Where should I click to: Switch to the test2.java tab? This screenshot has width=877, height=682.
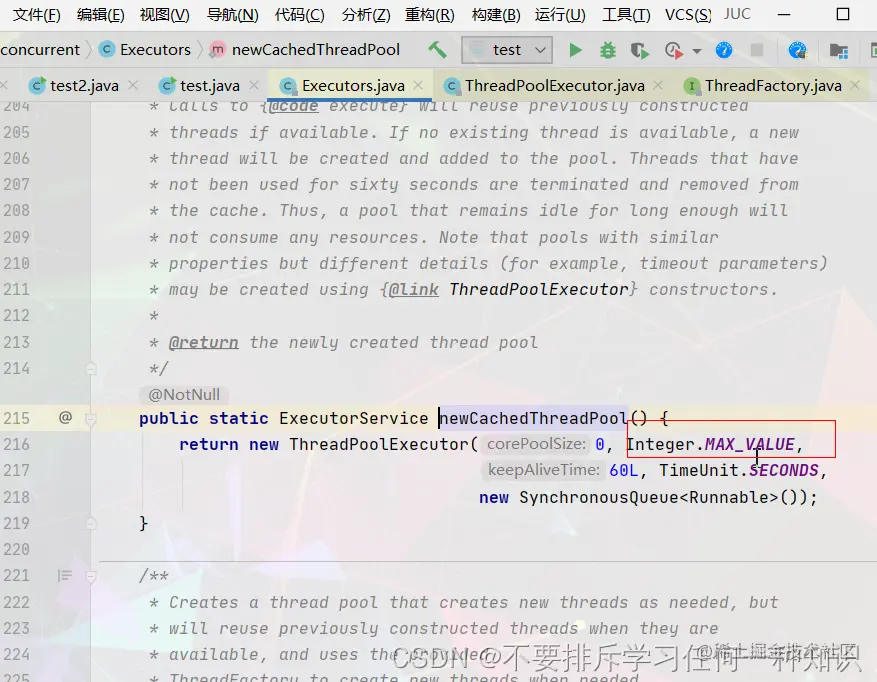84,86
